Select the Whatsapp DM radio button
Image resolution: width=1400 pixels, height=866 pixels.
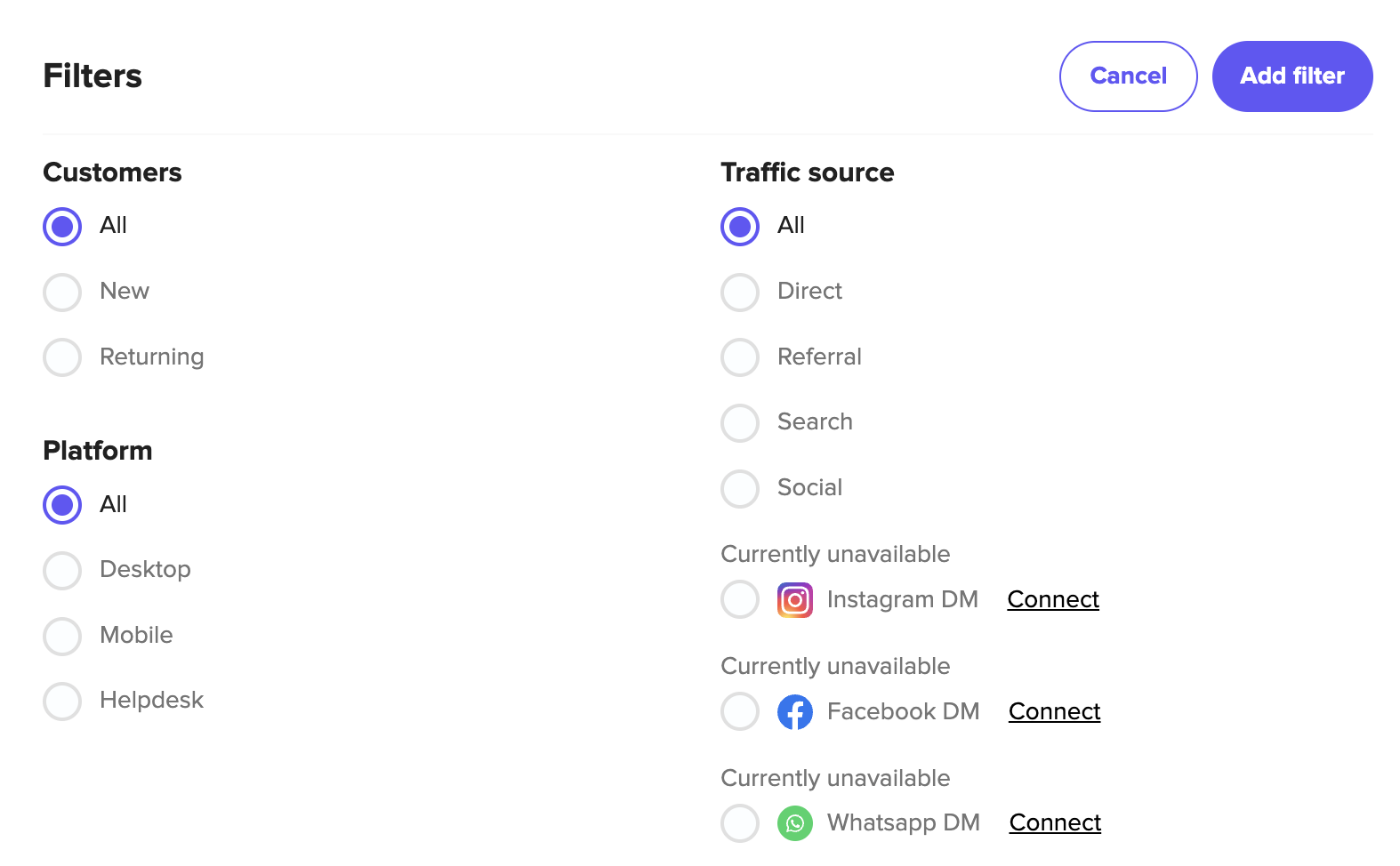click(740, 823)
